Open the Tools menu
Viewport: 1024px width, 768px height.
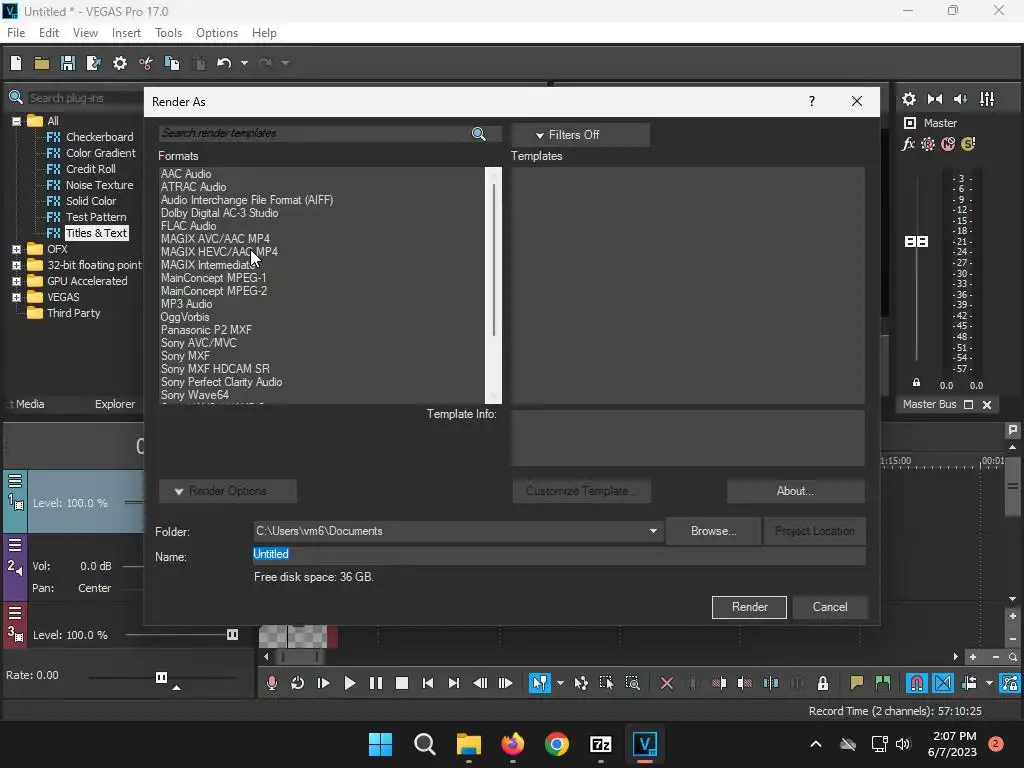(x=168, y=33)
